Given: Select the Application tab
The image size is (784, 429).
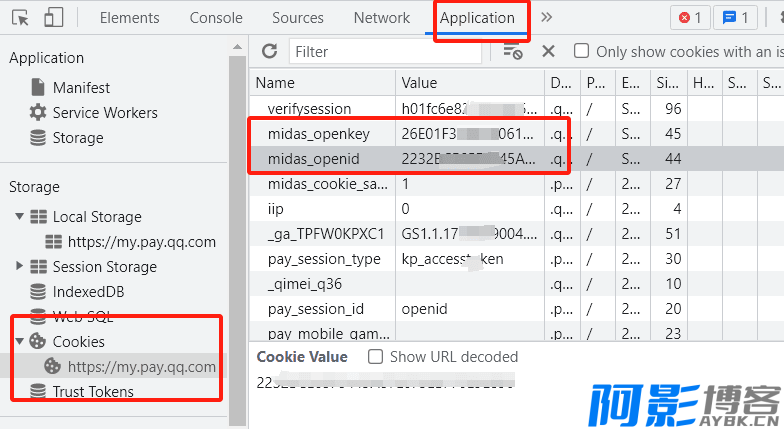Looking at the screenshot, I should click(477, 18).
